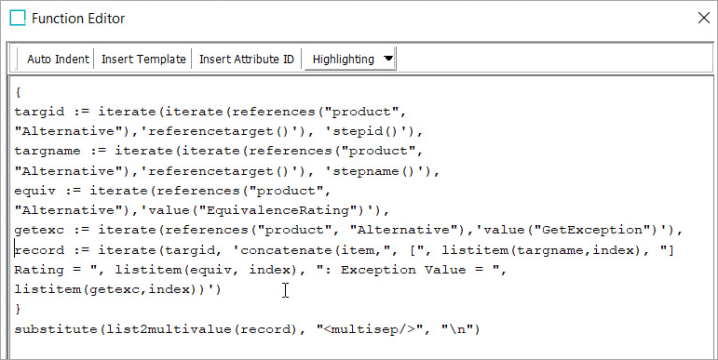
Task: Click the Insert Attribute ID button
Action: pyautogui.click(x=246, y=59)
